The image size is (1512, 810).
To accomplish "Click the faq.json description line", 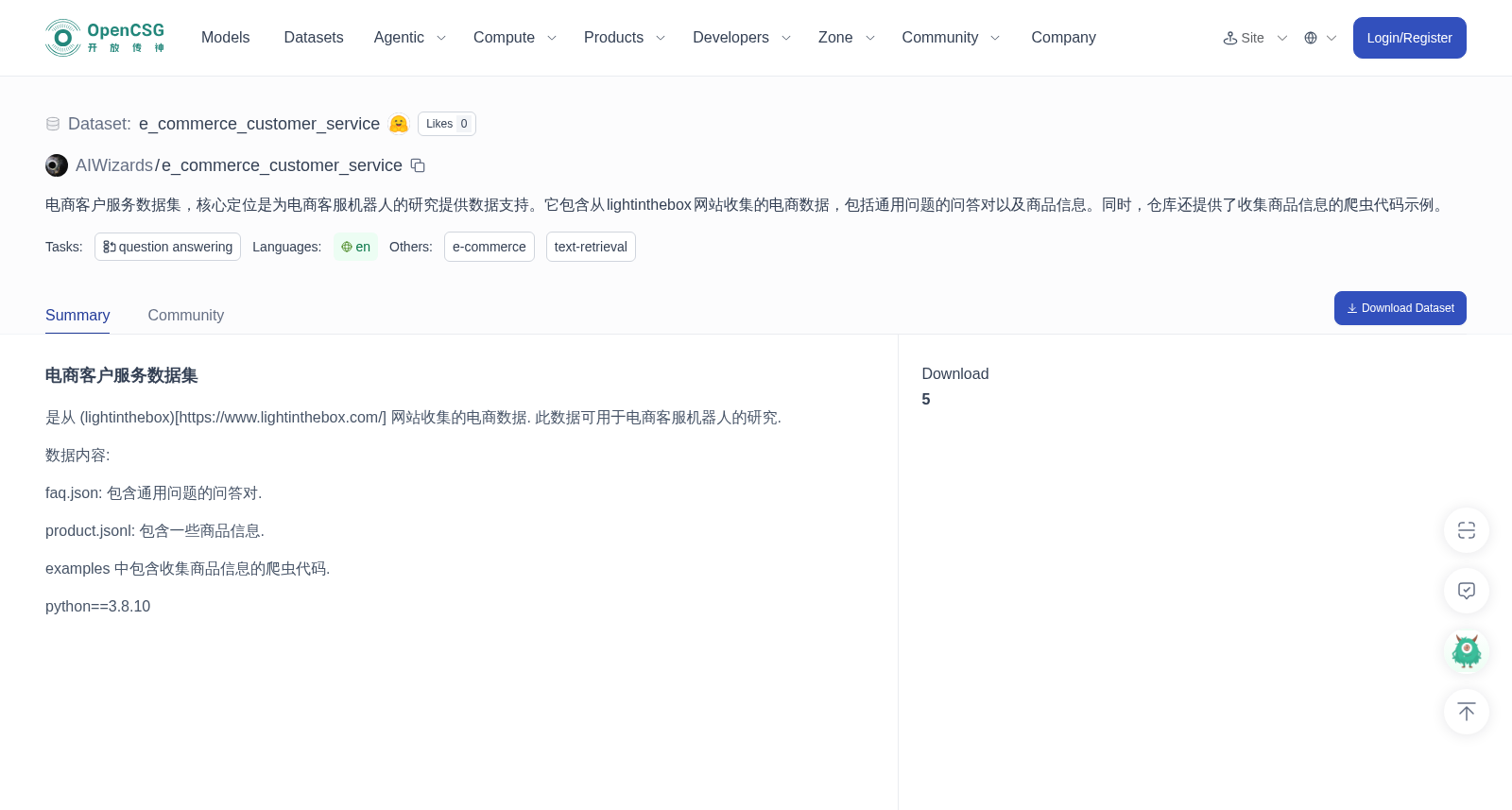I will tap(154, 493).
